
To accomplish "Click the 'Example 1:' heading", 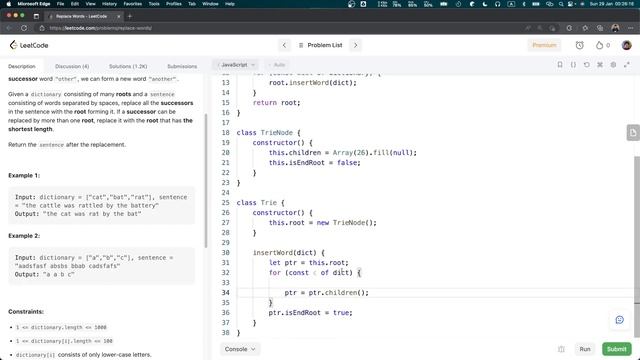I will pos(24,175).
